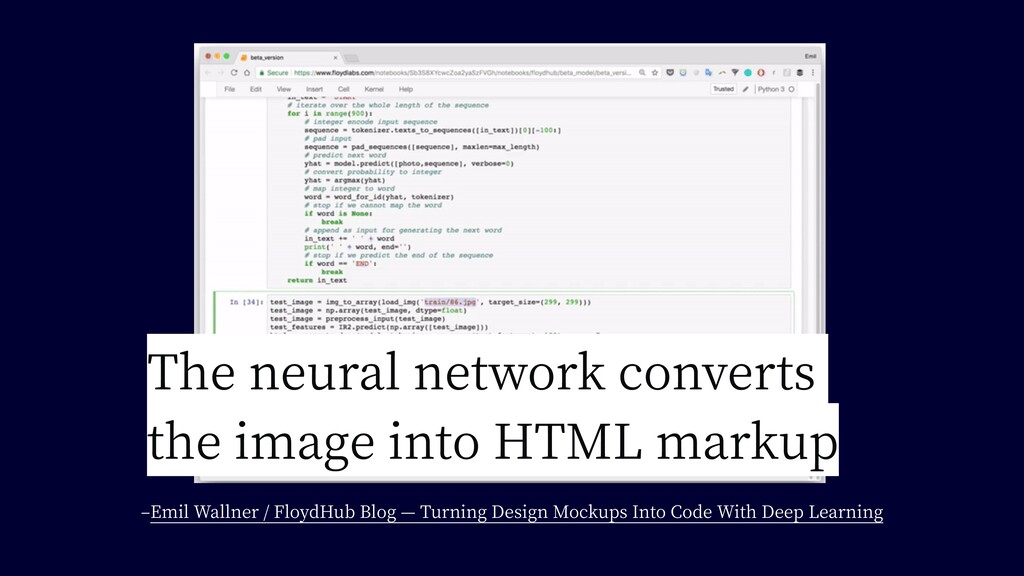Click 'word = word_for_id(yhat, tokenizer)' line

coord(379,197)
